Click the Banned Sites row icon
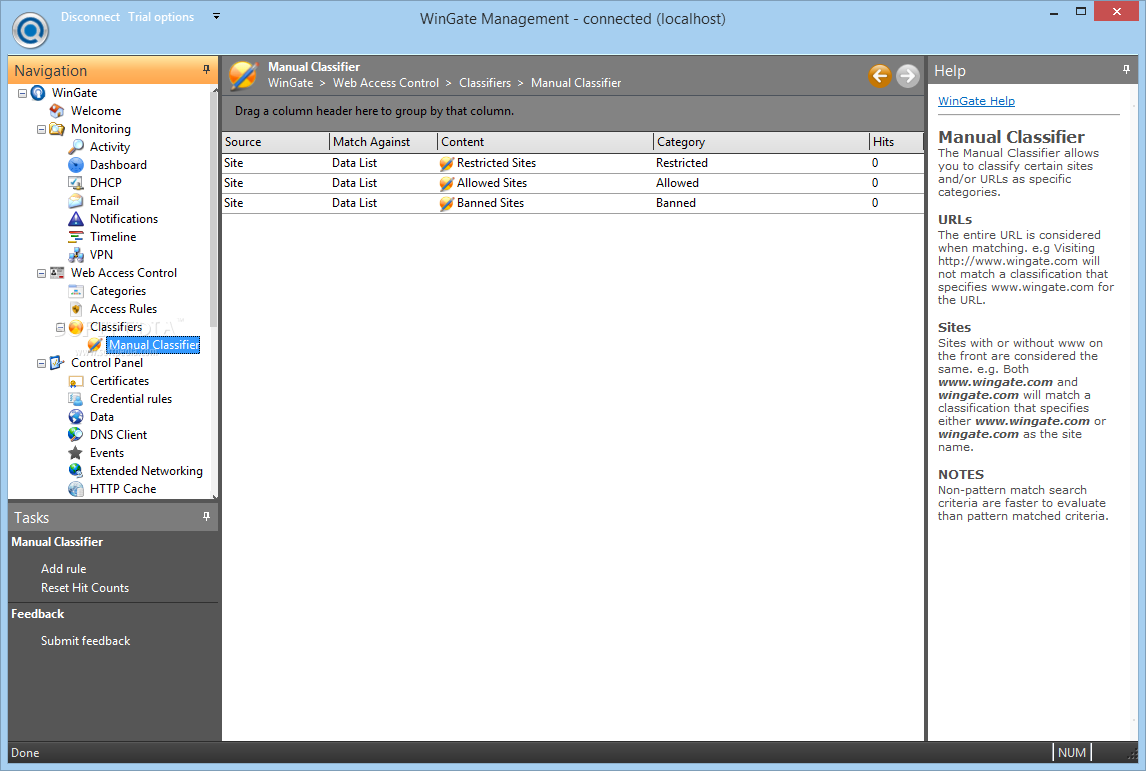The height and width of the screenshot is (771, 1146). click(447, 204)
